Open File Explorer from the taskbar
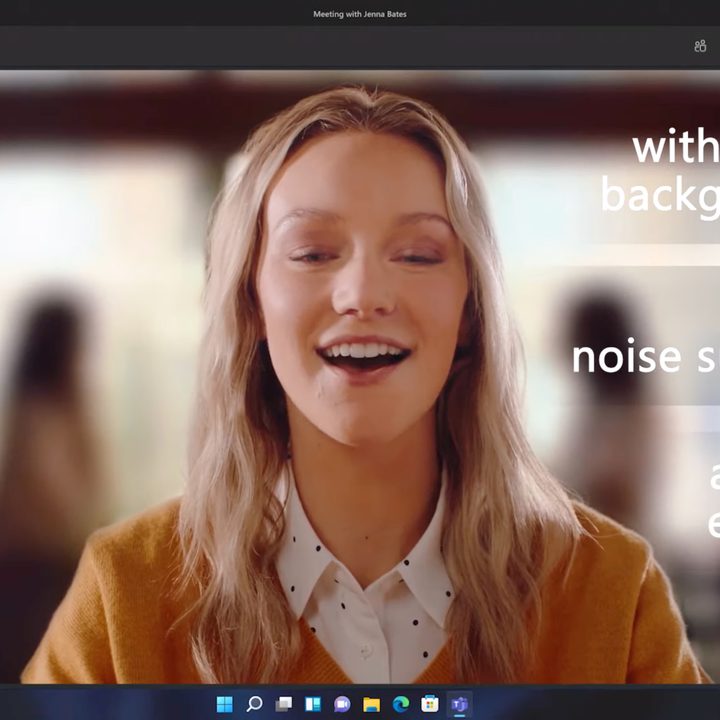Viewport: 720px width, 720px height. [x=371, y=704]
